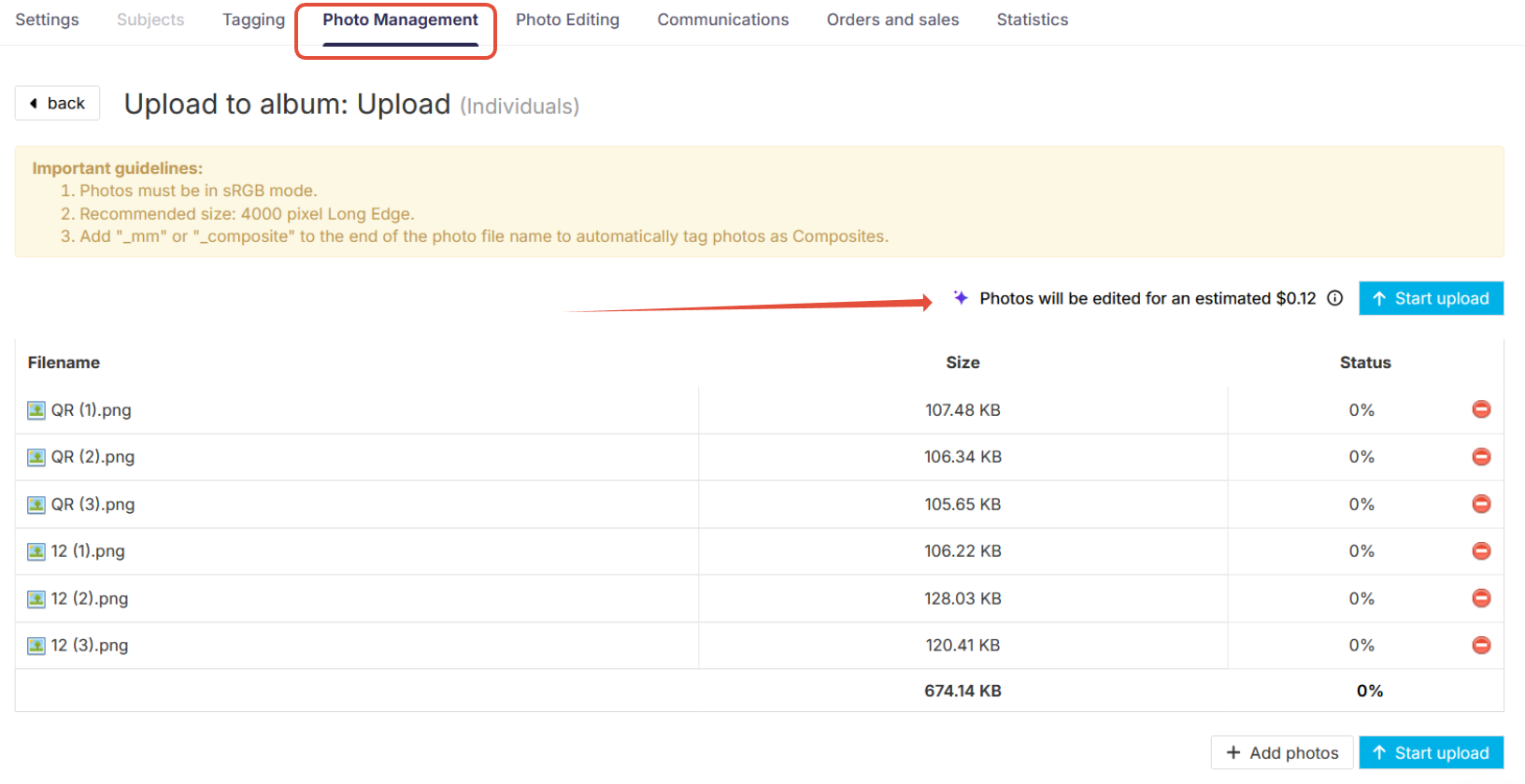Viewport: 1525px width, 784px height.
Task: Select the 12 (3).png filename
Action: click(90, 646)
